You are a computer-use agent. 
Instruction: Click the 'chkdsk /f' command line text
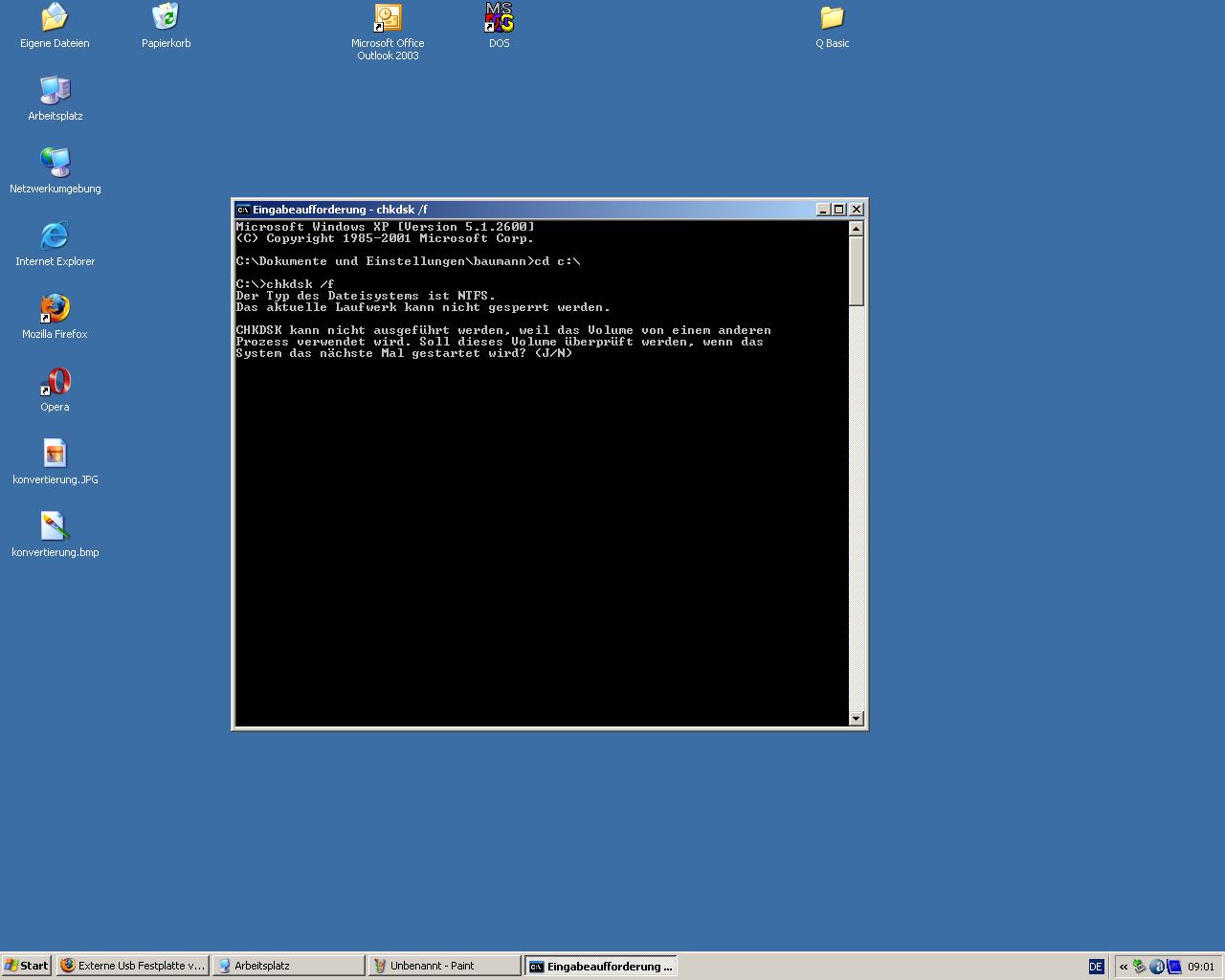click(x=301, y=284)
